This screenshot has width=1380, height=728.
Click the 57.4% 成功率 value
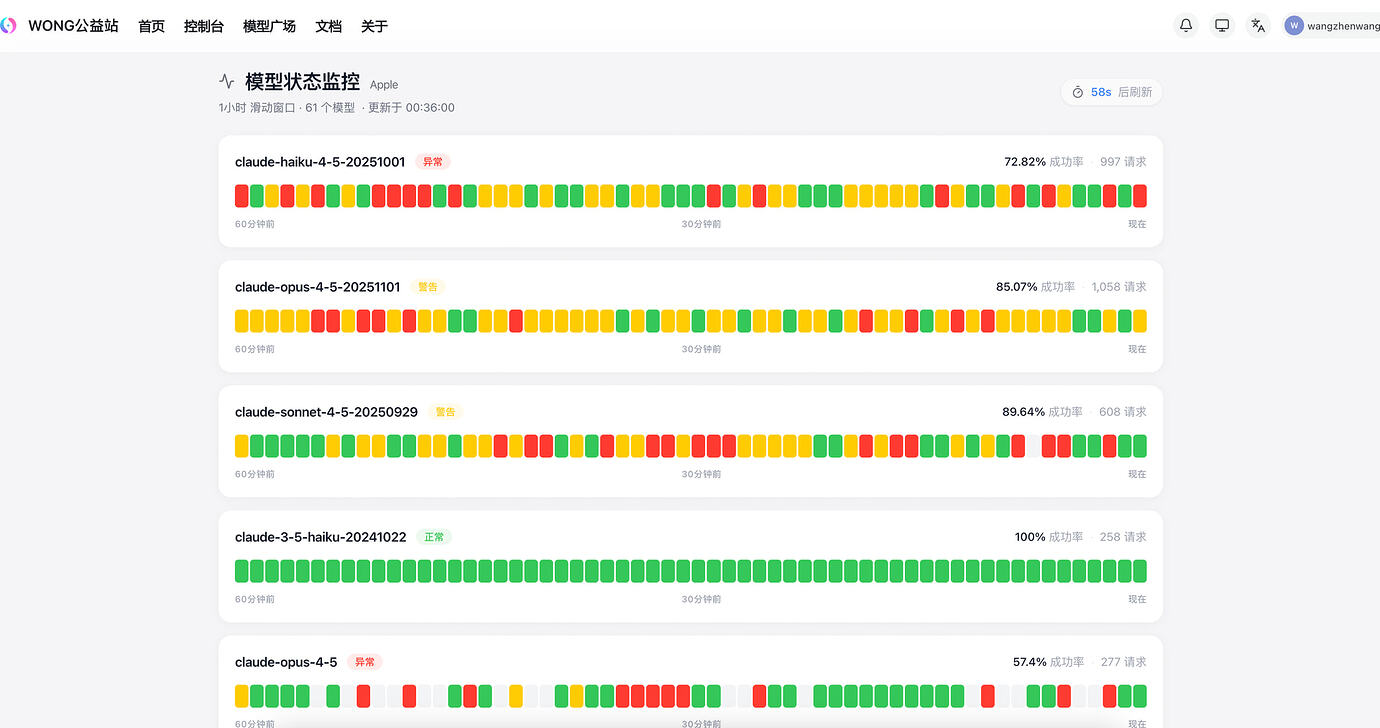coord(1049,662)
